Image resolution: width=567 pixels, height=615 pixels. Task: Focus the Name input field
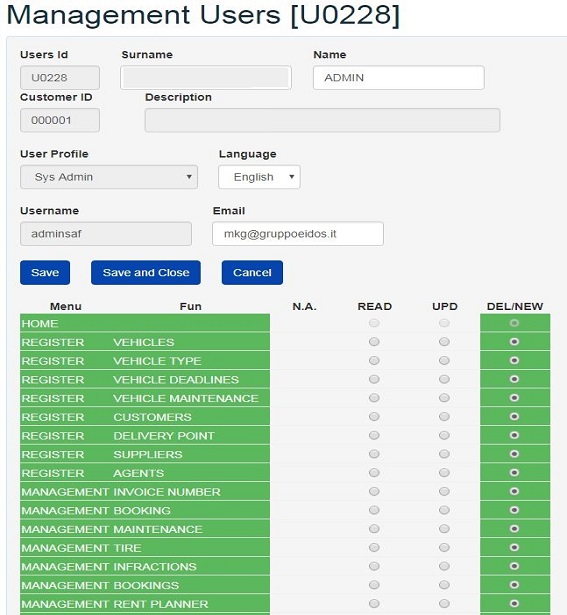tap(398, 78)
